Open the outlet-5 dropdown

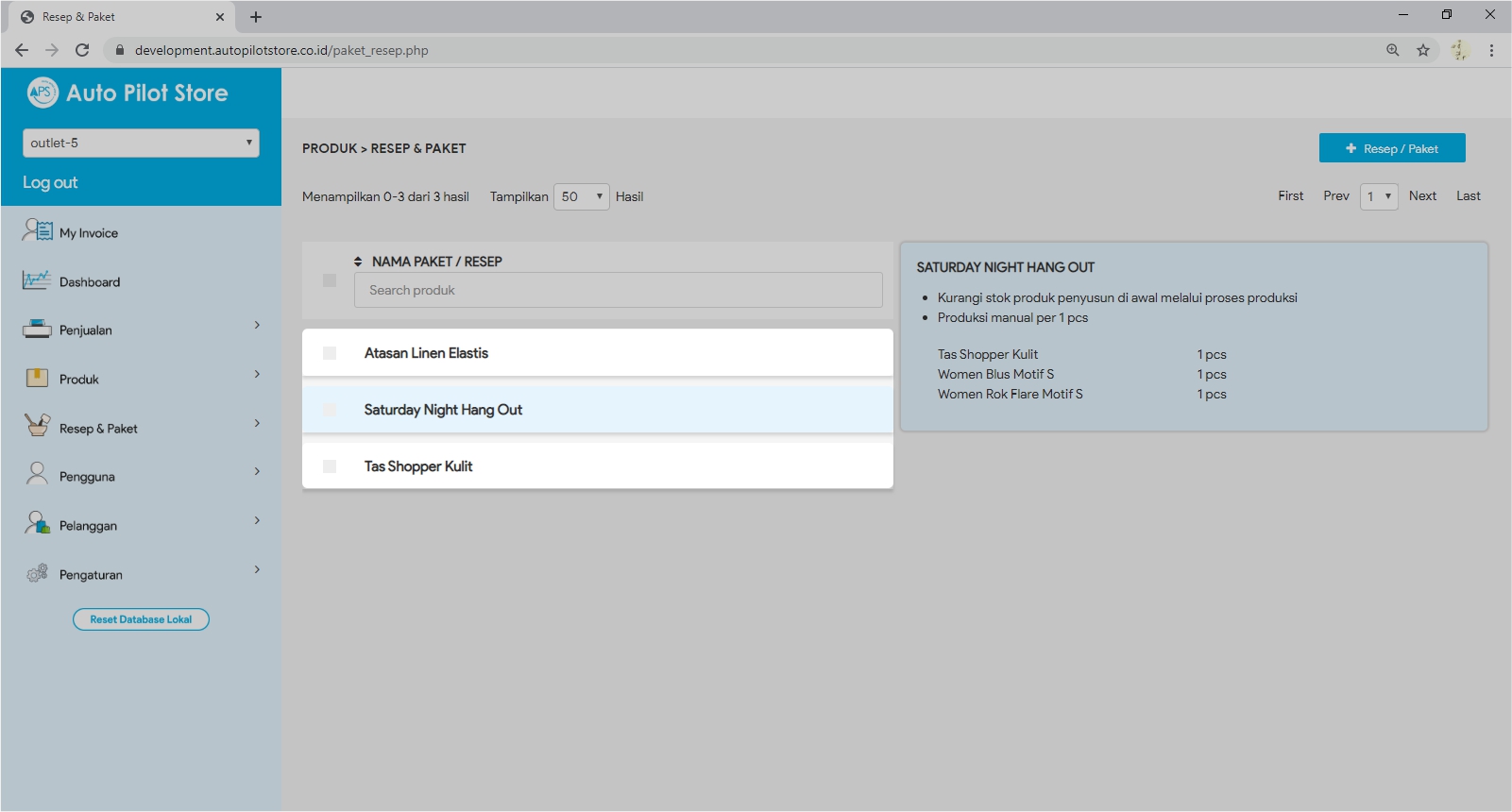click(x=141, y=144)
